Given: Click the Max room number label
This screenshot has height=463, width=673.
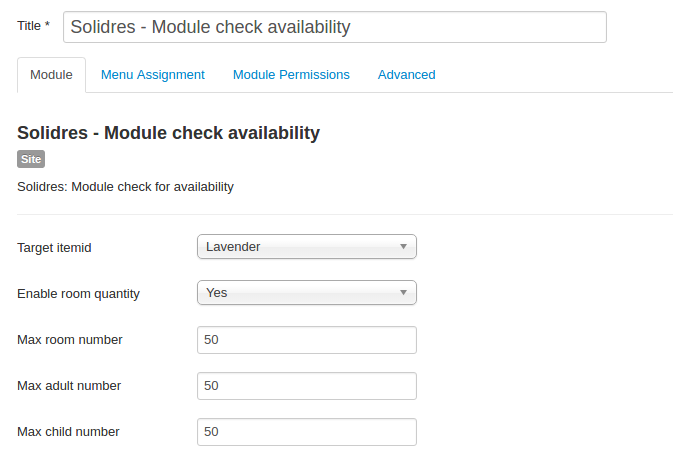Looking at the screenshot, I should 70,340.
